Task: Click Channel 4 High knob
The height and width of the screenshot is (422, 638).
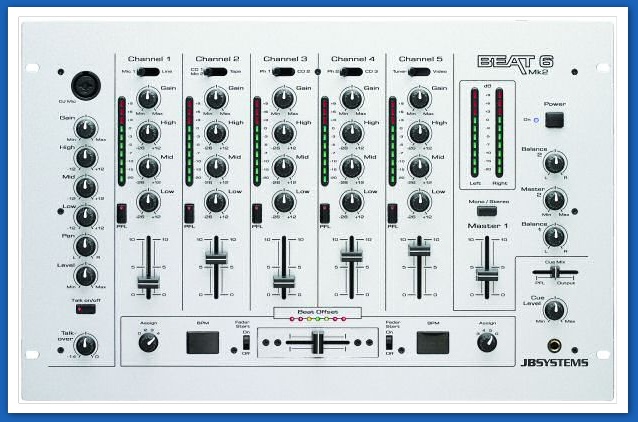Action: 352,133
